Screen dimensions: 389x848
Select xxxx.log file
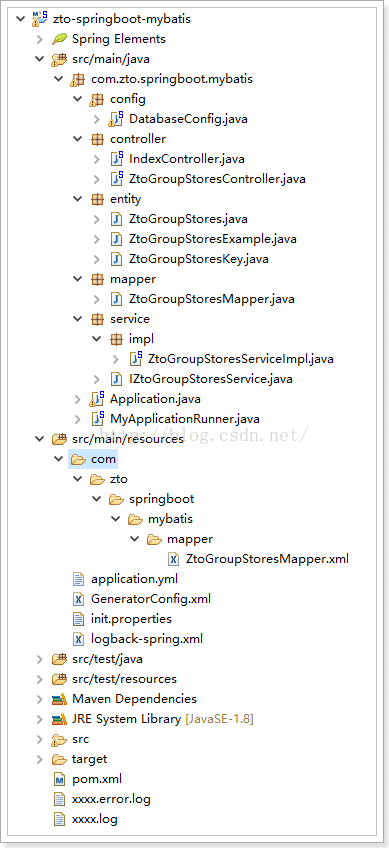click(94, 819)
